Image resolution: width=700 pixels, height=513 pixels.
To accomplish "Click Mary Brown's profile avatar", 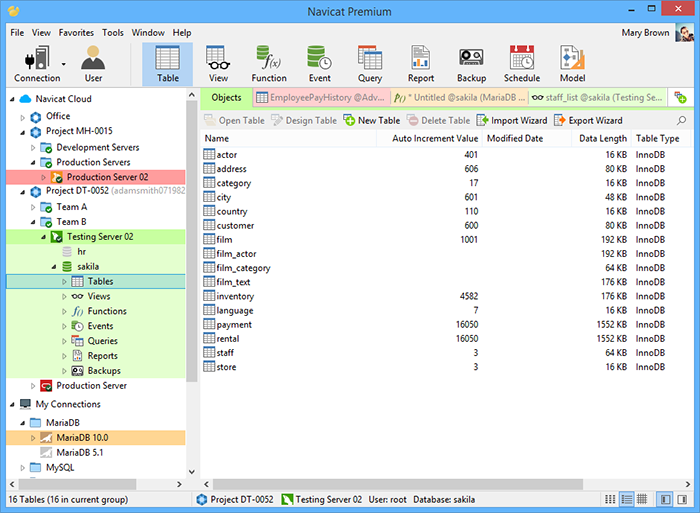I will pos(684,33).
